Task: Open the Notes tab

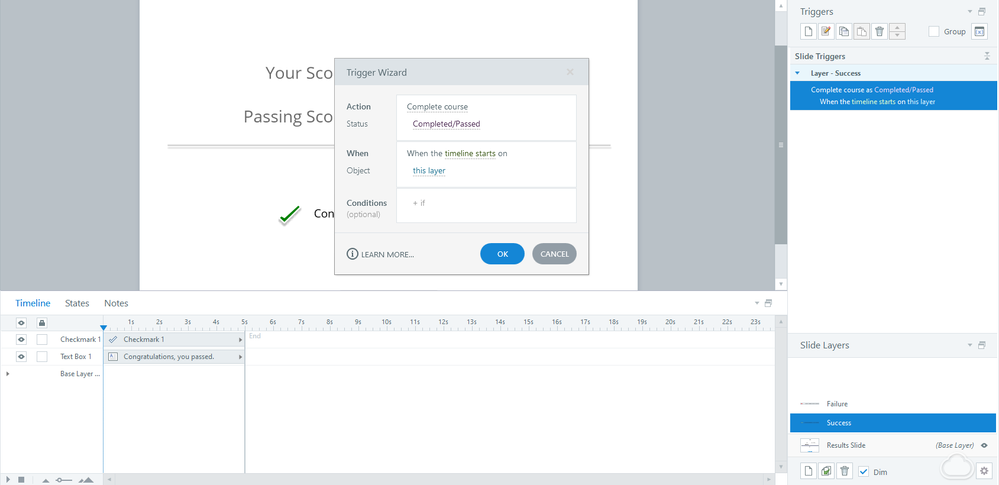Action: (x=116, y=303)
